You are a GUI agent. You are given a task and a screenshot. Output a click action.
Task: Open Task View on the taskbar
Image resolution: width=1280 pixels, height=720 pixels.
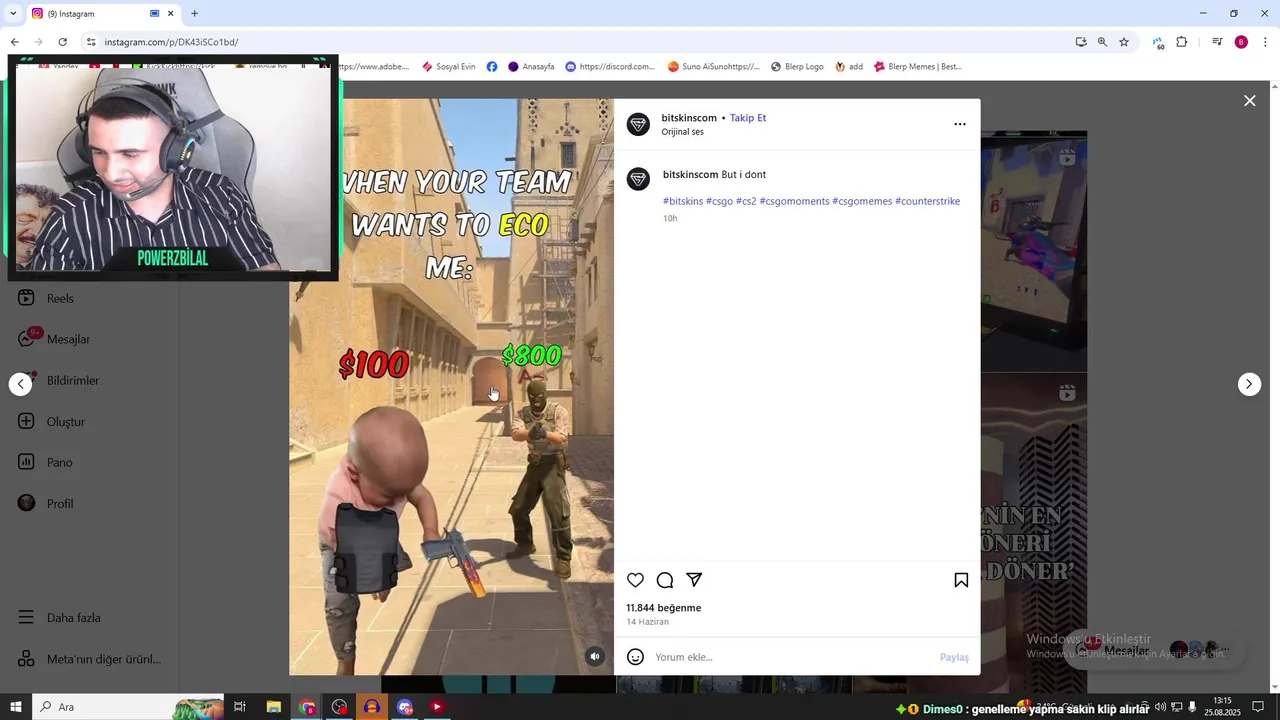tap(240, 707)
